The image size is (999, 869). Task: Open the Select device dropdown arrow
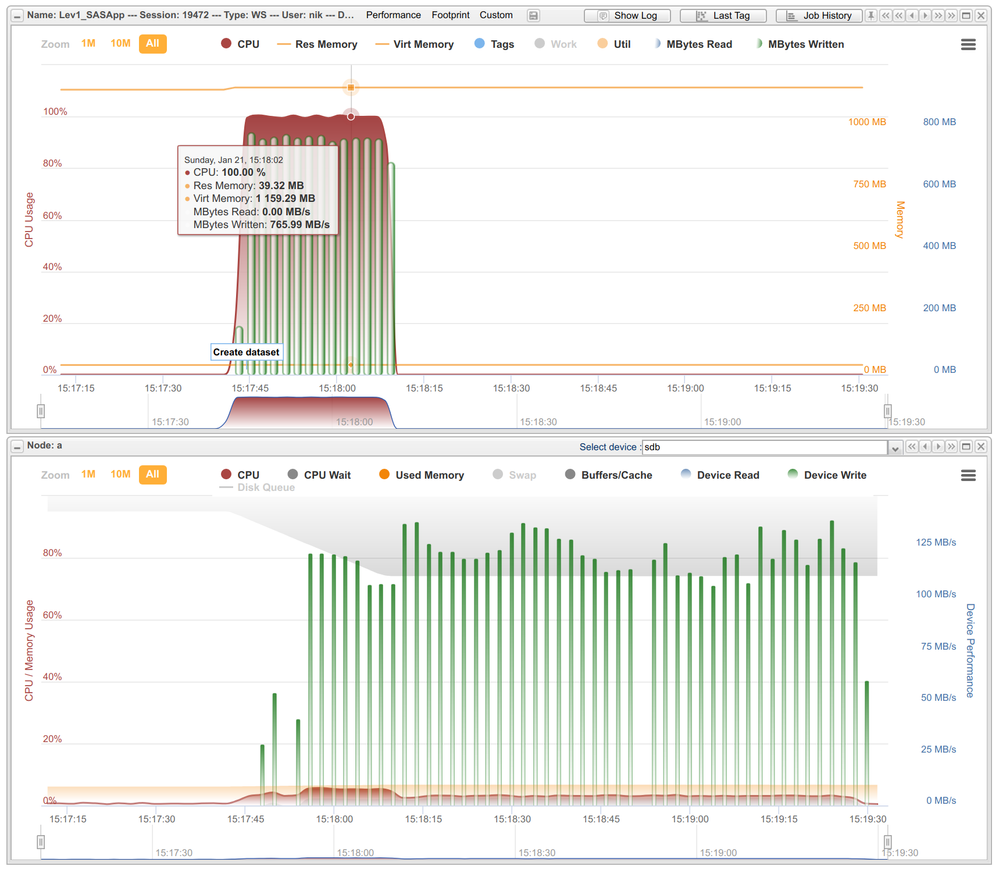coord(895,447)
